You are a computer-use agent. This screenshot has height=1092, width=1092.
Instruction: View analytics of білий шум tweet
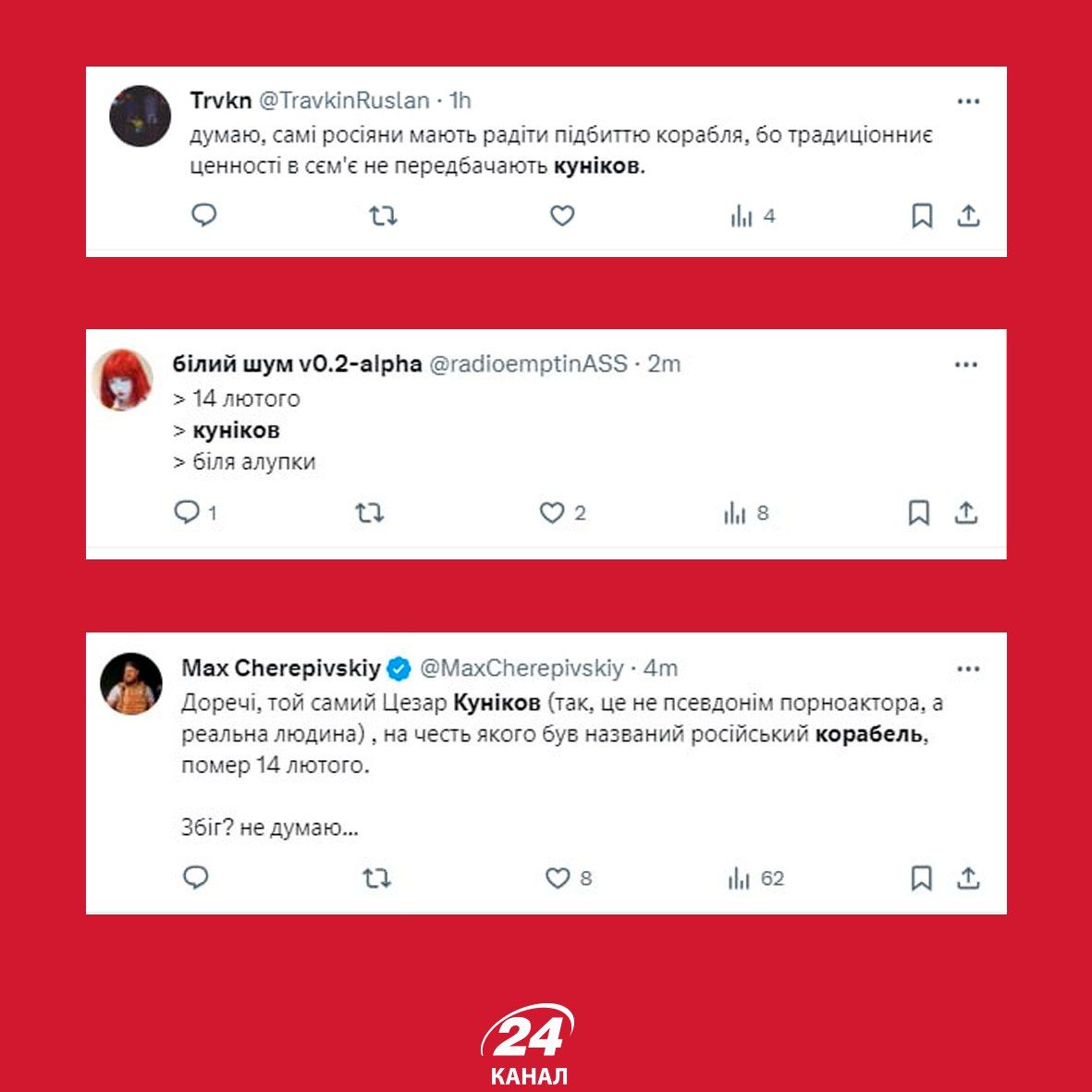click(746, 514)
